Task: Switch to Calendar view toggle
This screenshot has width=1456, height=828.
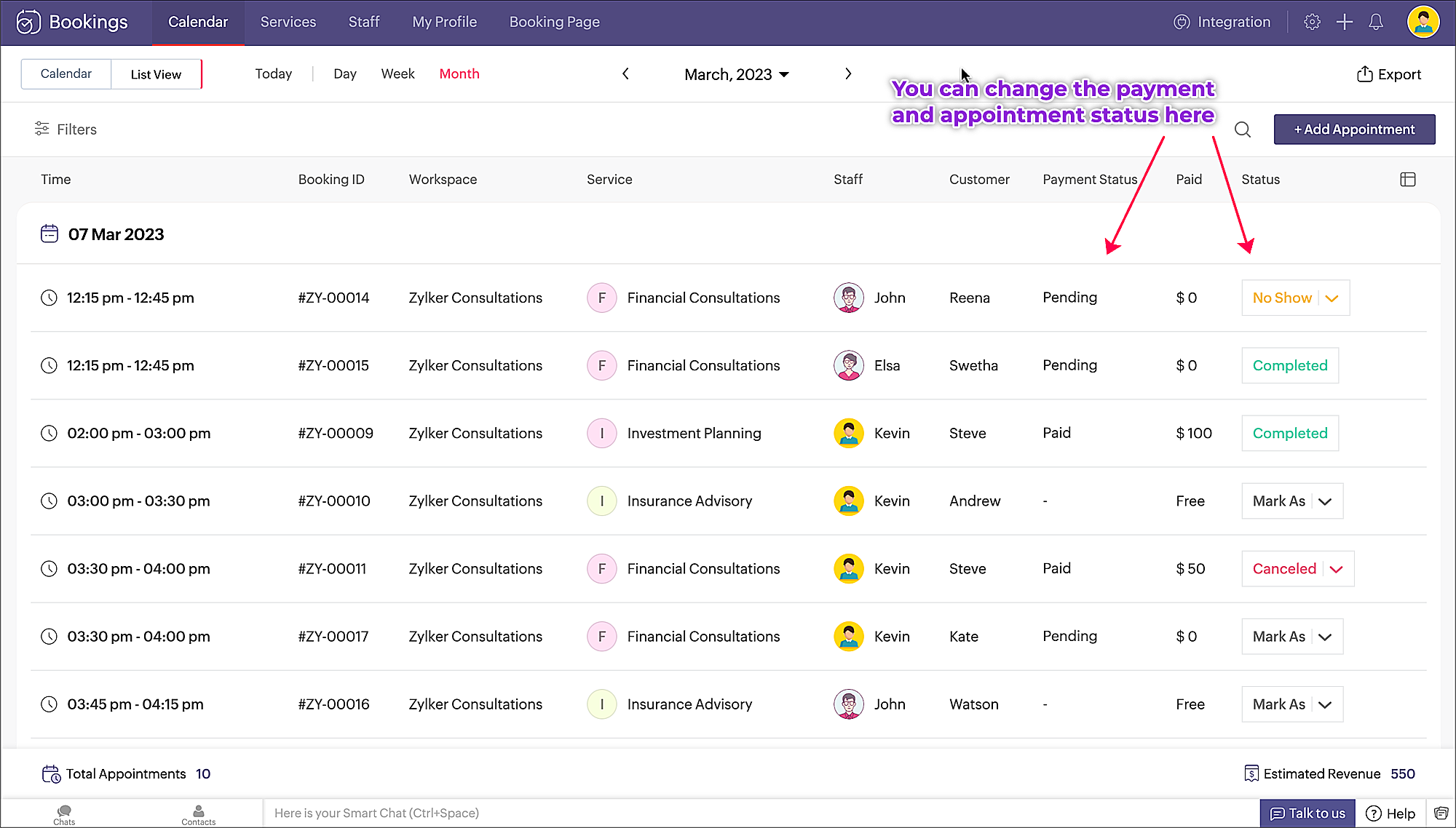Action: 66,74
